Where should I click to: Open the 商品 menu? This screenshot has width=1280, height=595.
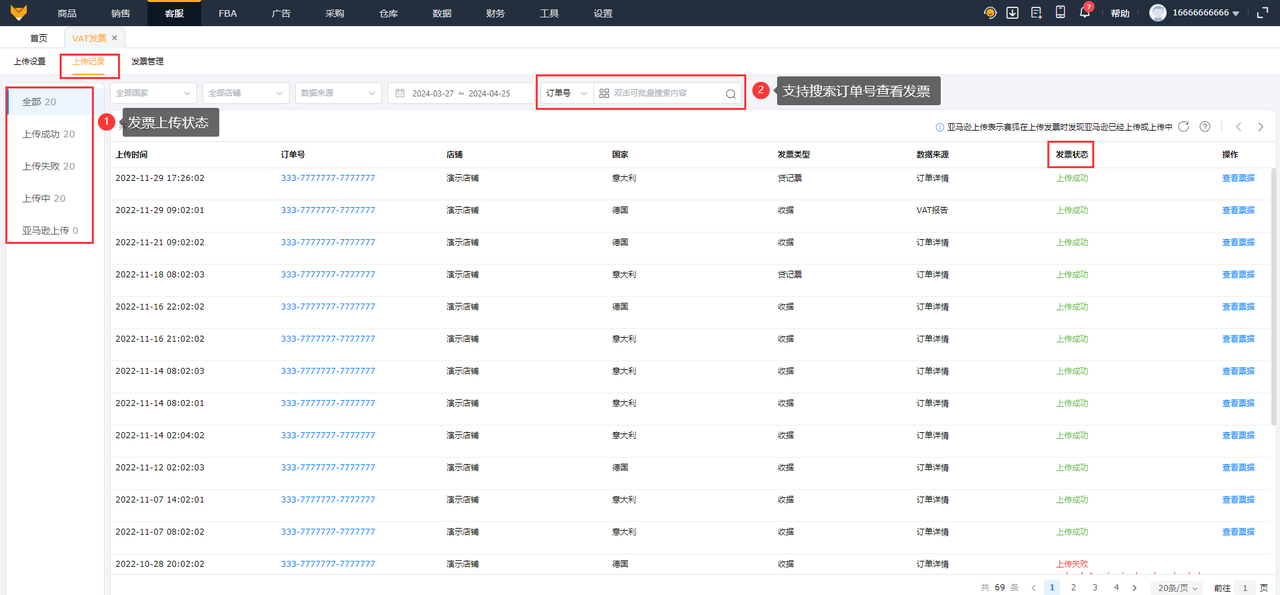[x=67, y=13]
